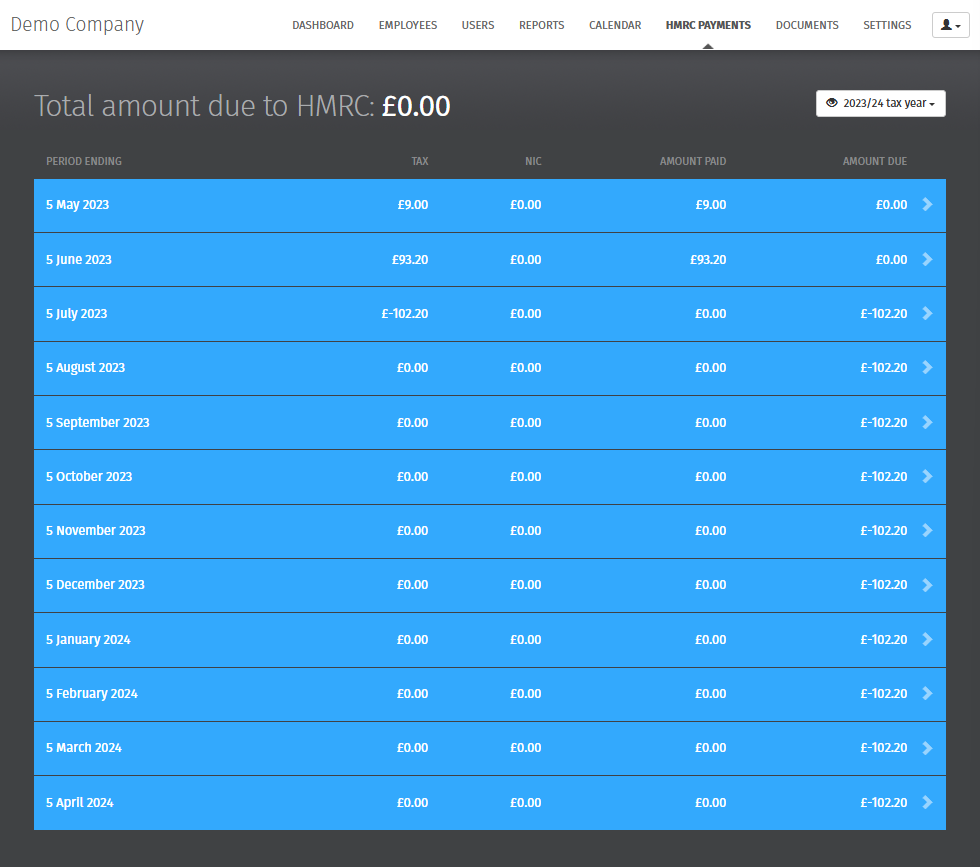
Task: Click the Demo Company title link
Action: pyautogui.click(x=77, y=24)
